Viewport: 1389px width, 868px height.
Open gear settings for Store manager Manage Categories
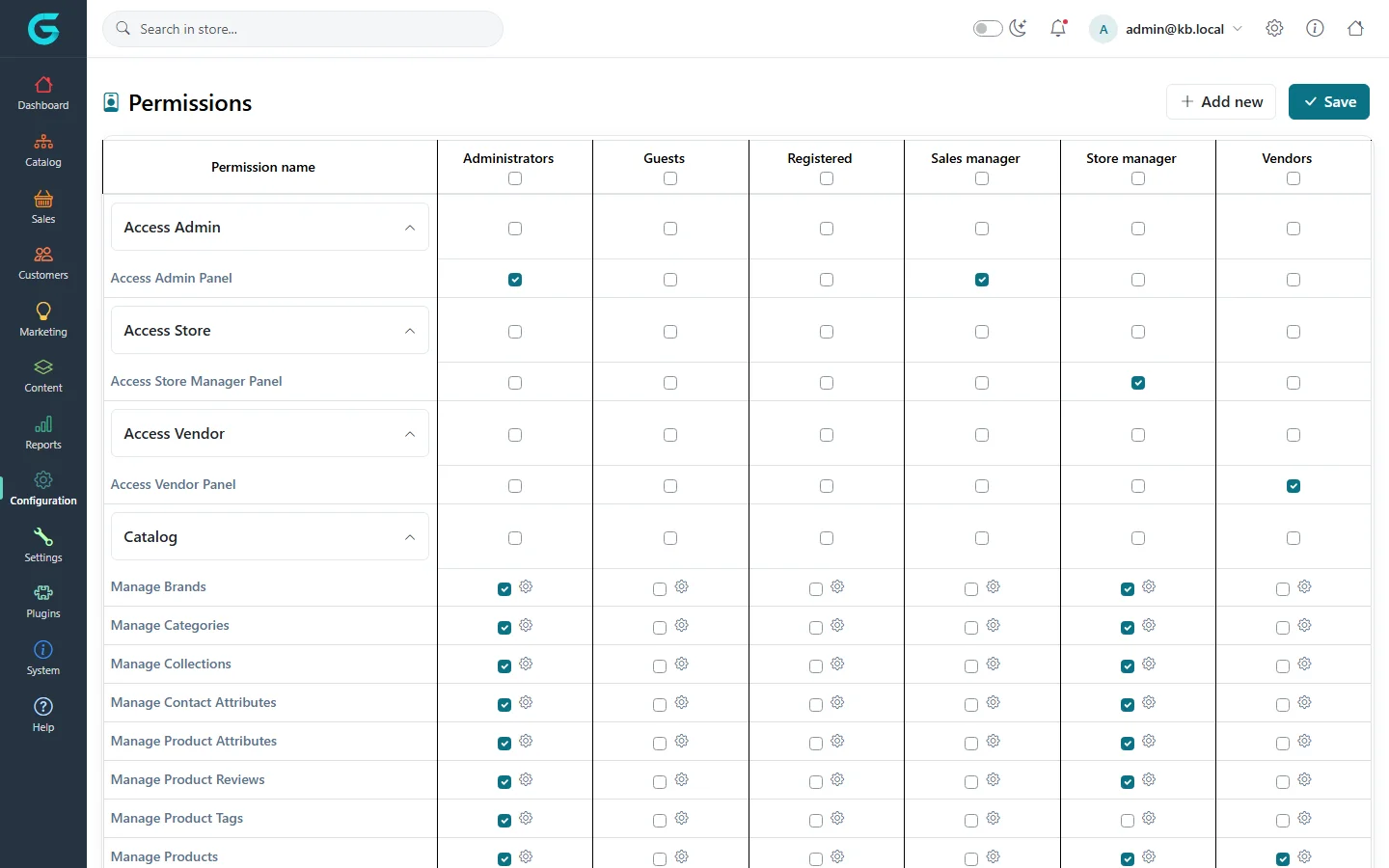point(1149,625)
